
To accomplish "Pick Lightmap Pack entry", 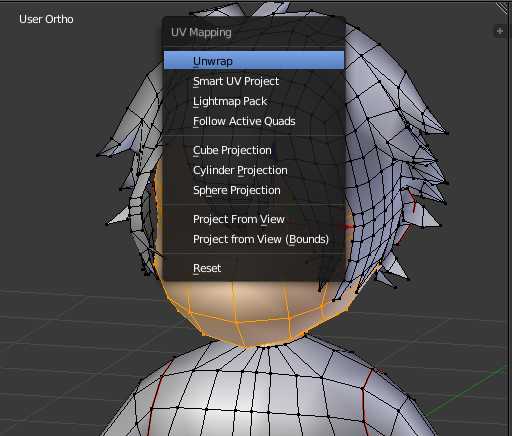I will pyautogui.click(x=254, y=101).
